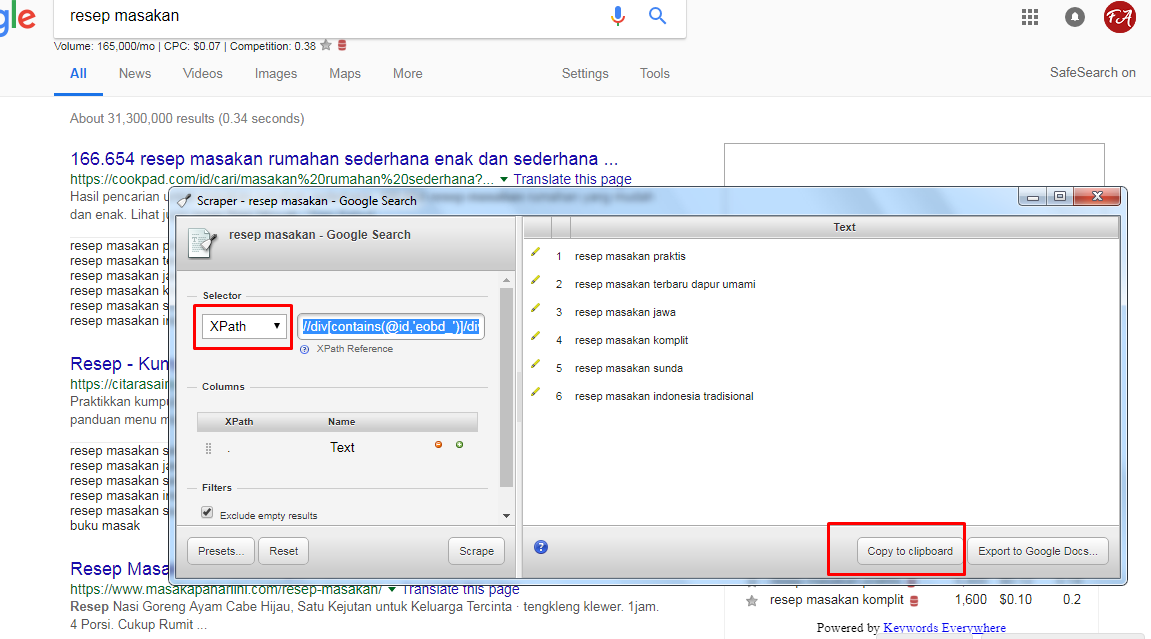This screenshot has width=1151, height=639.
Task: Open Google notifications bell
Action: click(1075, 17)
